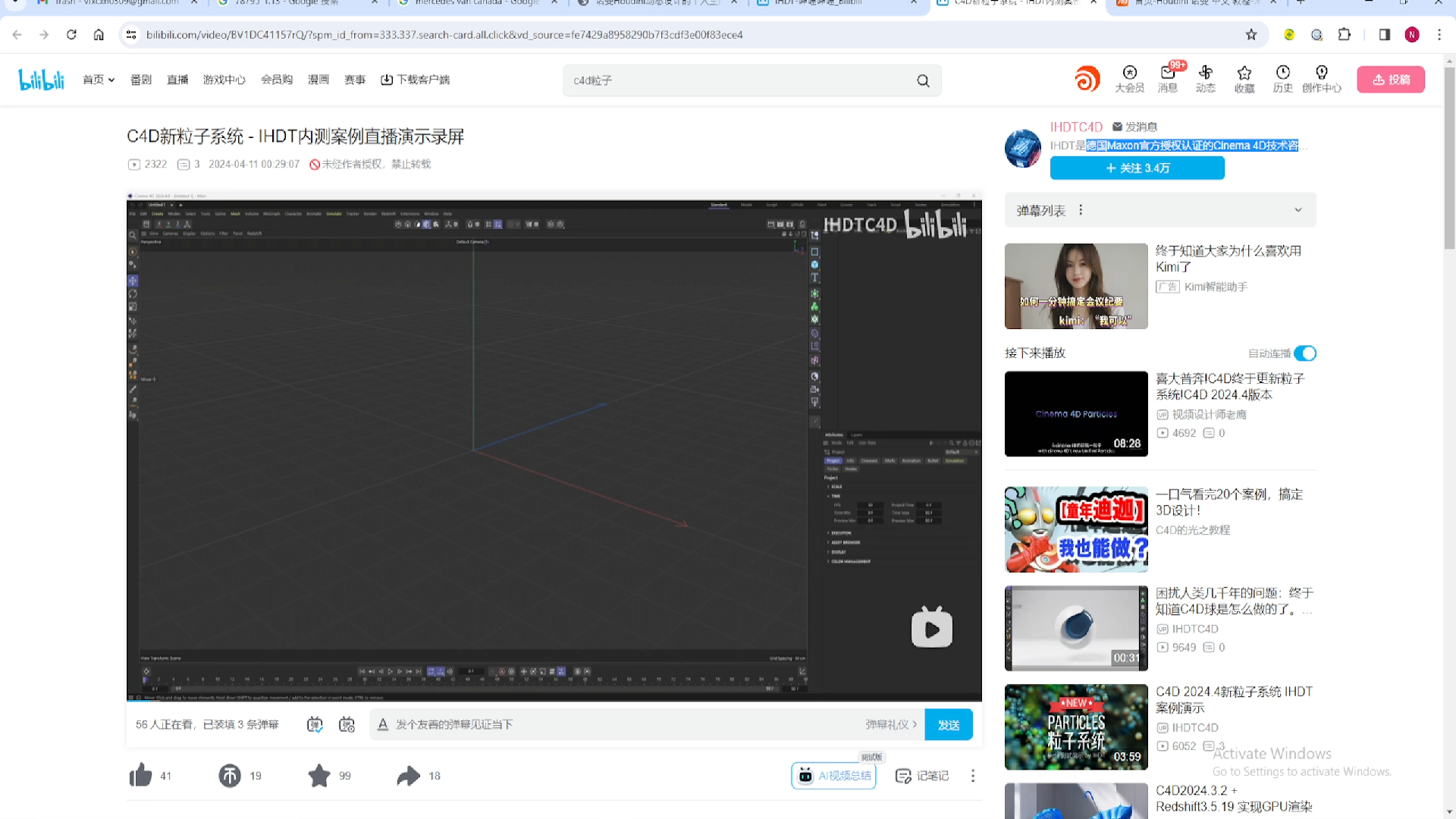Open the 番剧 navigation item
Image resolution: width=1456 pixels, height=819 pixels.
pos(141,80)
